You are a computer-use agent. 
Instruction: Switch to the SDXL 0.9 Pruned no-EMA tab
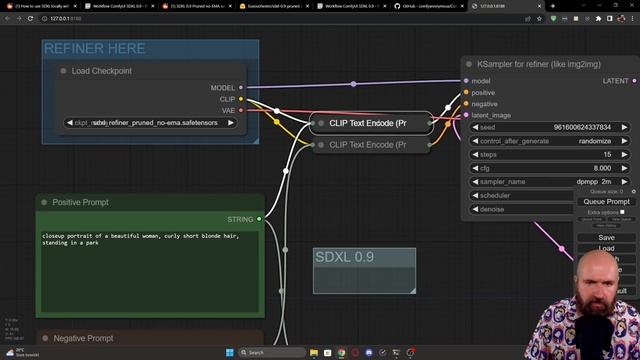(197, 6)
